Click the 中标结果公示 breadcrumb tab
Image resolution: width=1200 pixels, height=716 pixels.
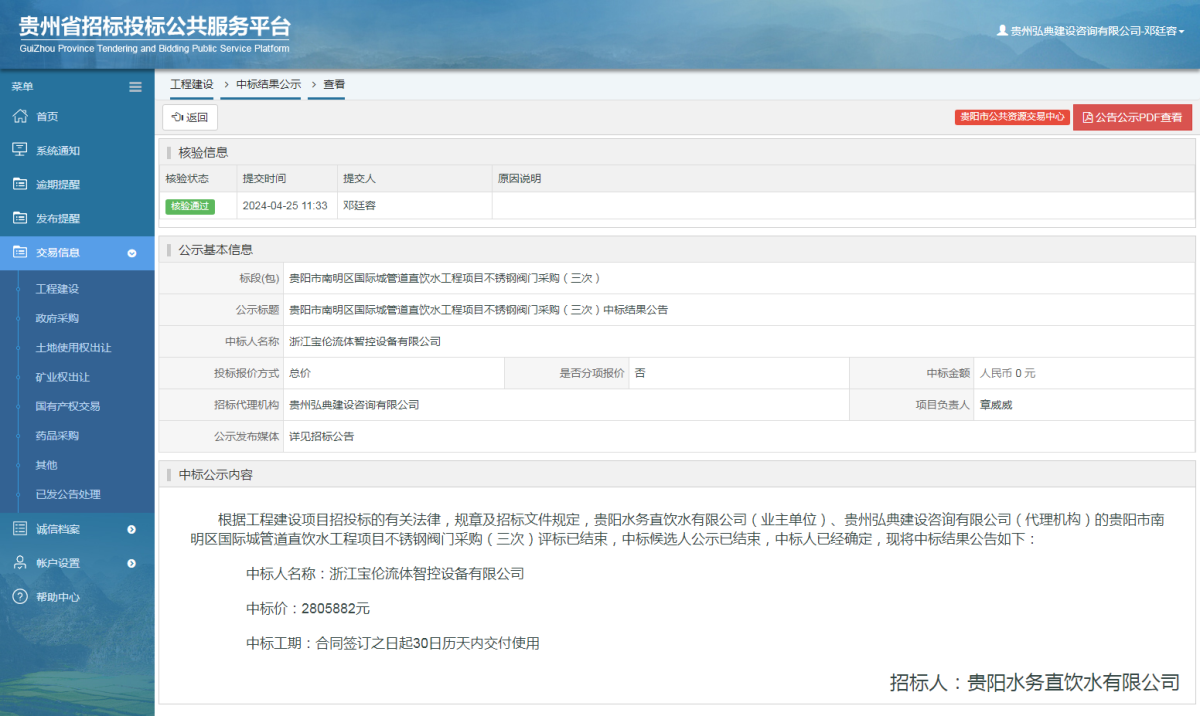coord(268,85)
